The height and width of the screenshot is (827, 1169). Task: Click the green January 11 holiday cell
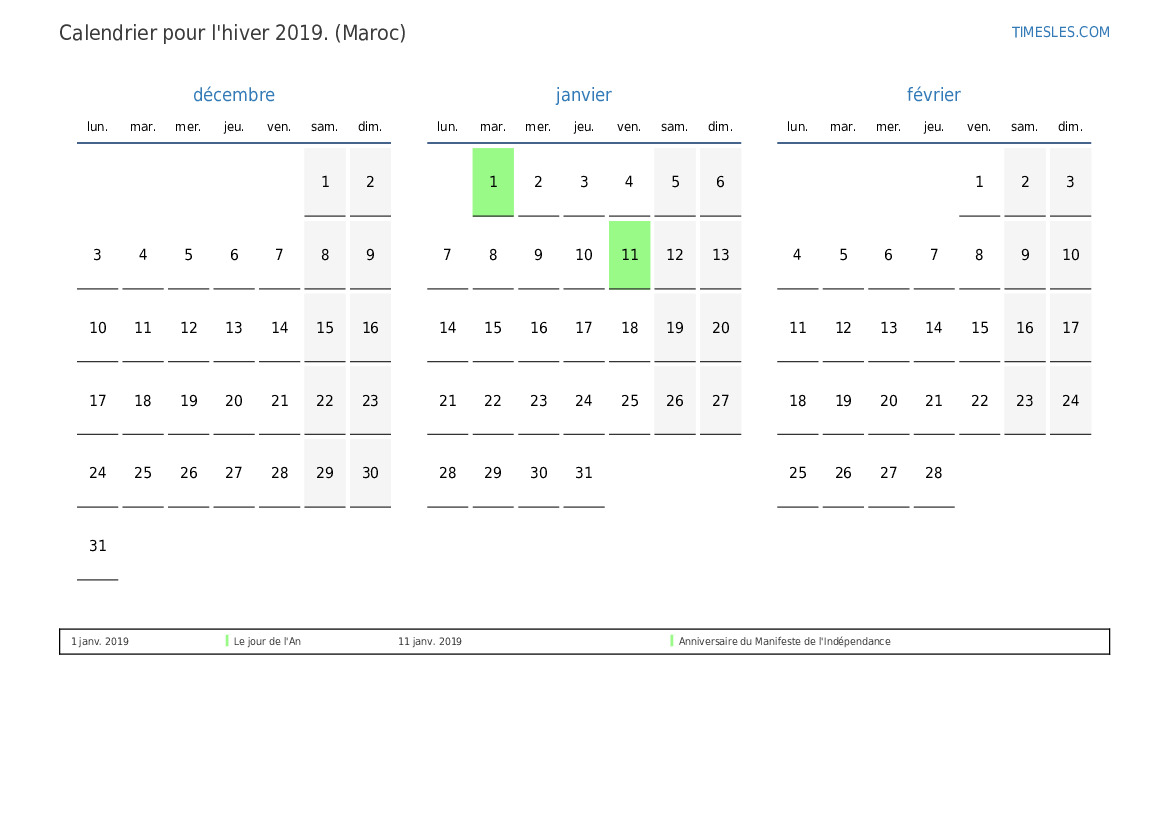(629, 255)
